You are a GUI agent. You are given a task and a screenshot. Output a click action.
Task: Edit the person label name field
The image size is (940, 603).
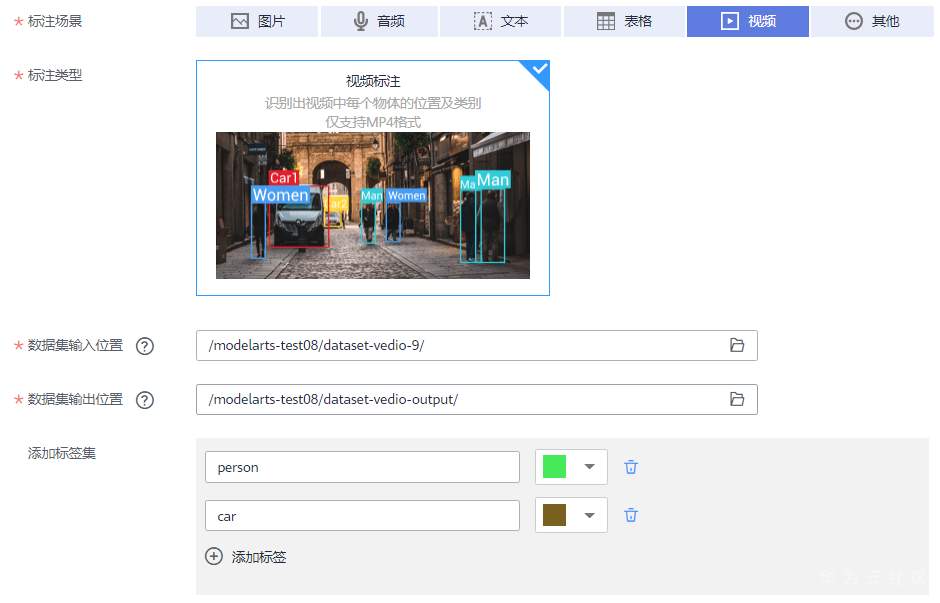tap(362, 467)
